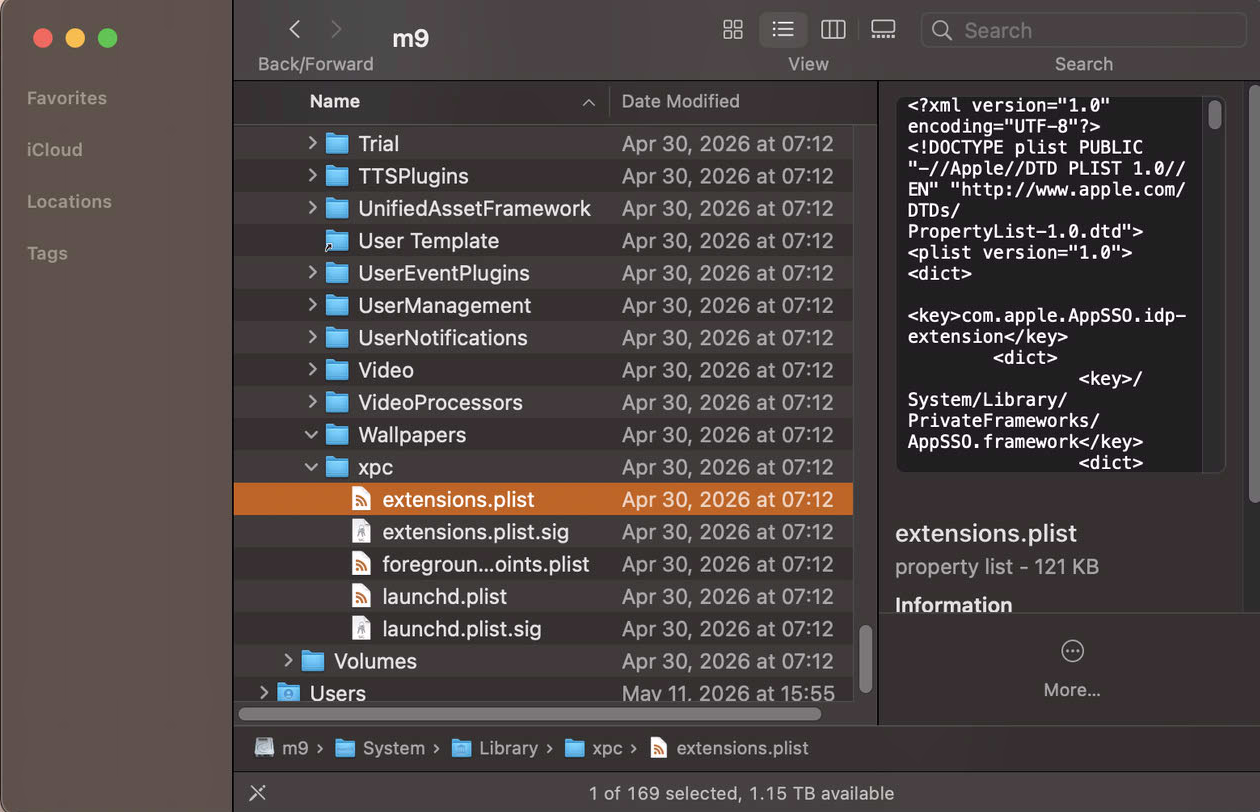
Task: Select the VideoProcessors folder icon
Action: click(x=337, y=402)
